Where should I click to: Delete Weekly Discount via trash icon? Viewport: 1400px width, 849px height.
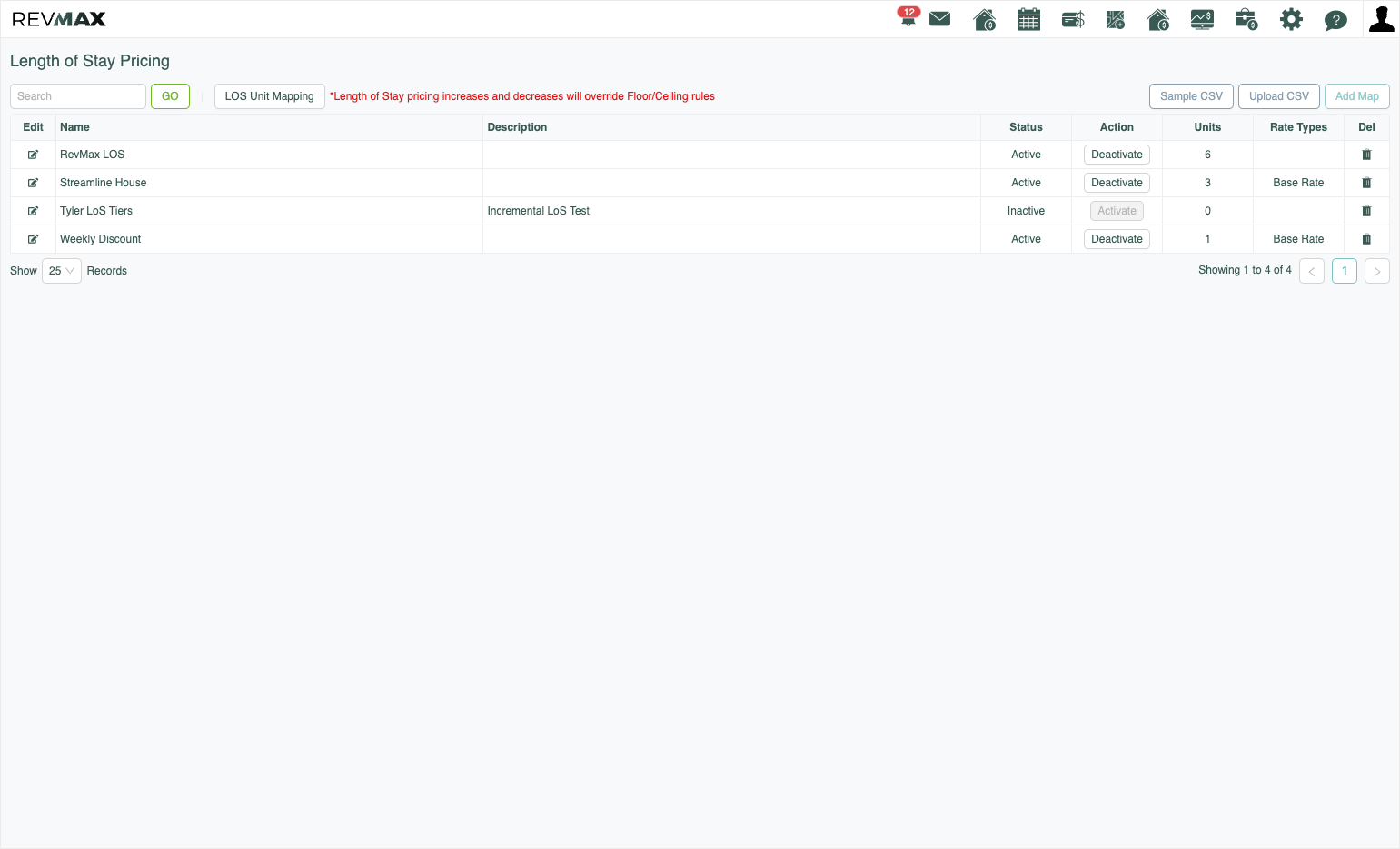tap(1366, 239)
